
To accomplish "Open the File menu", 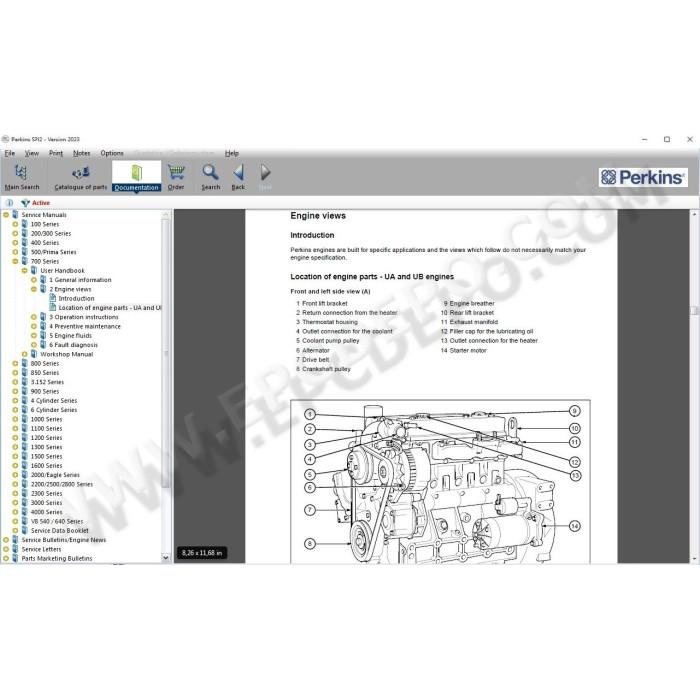I will (9, 153).
